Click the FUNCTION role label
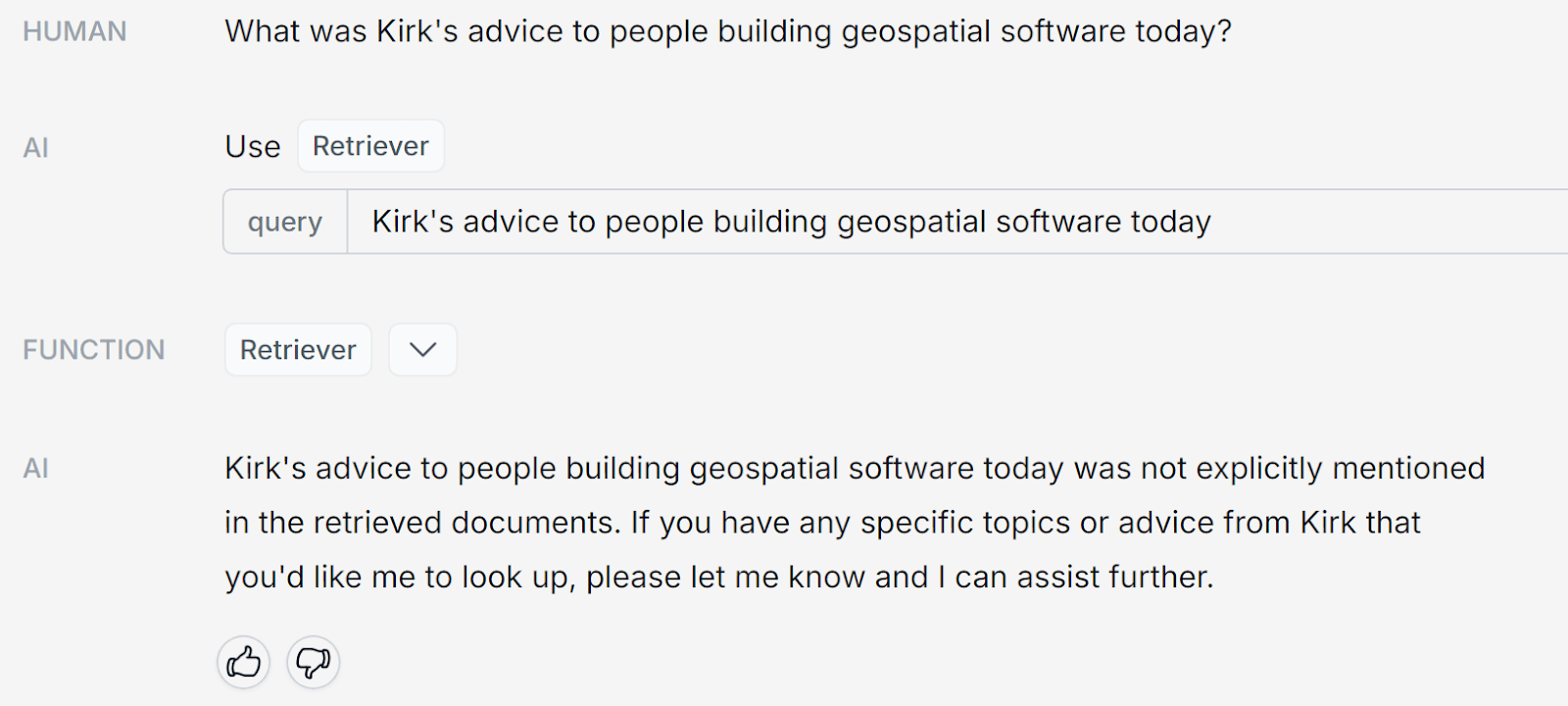 click(x=94, y=350)
